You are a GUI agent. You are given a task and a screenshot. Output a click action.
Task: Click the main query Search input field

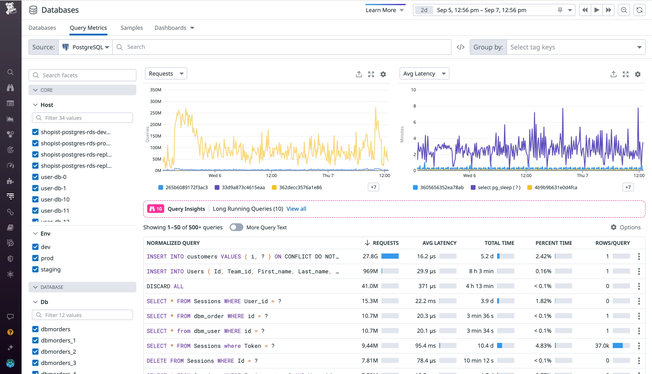coord(282,47)
